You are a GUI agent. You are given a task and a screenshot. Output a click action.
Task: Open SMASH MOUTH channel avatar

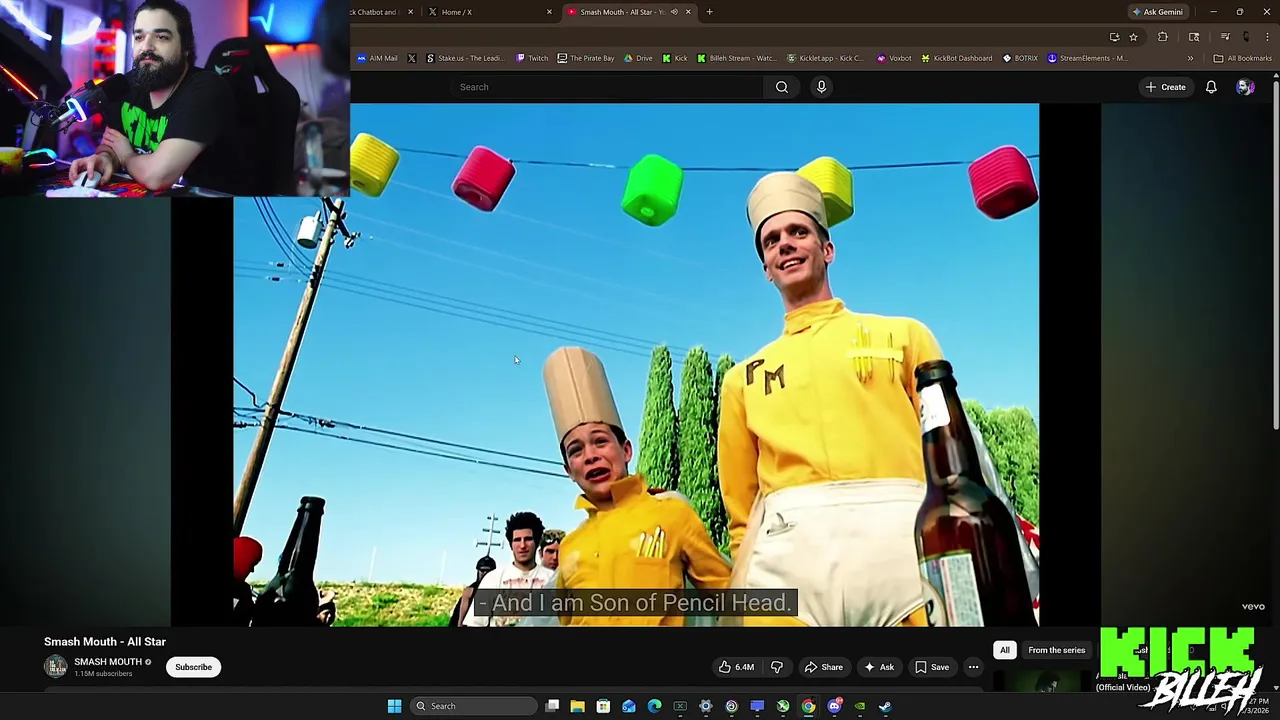coord(56,666)
